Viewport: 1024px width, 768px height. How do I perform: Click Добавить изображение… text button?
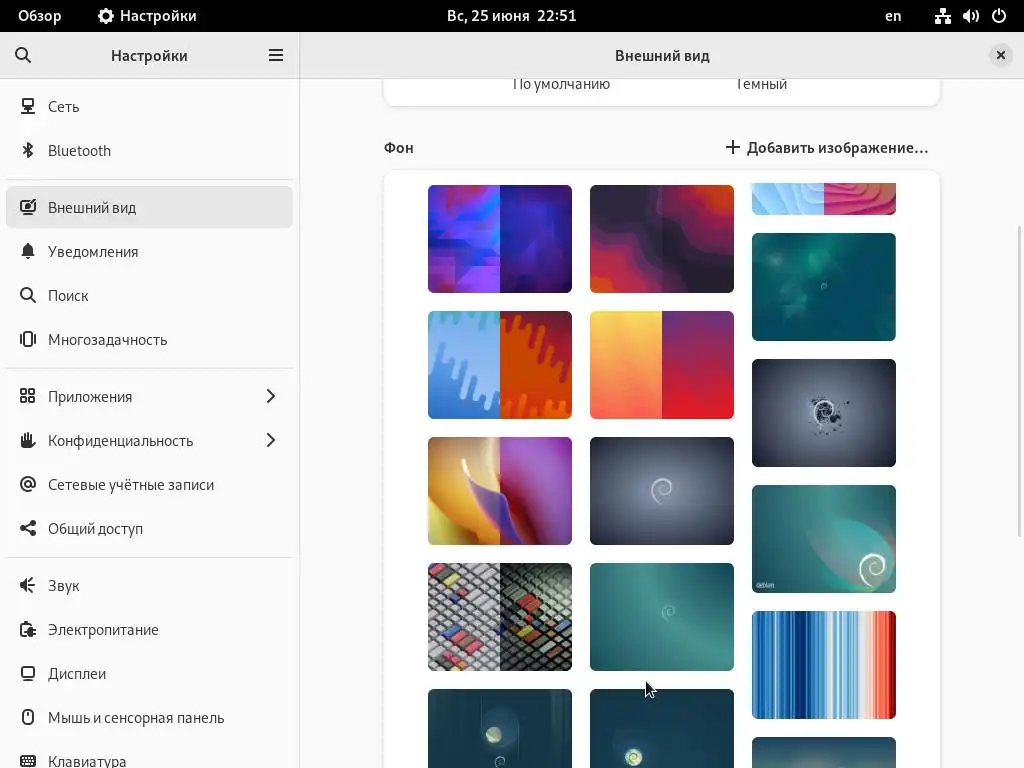[x=837, y=148]
